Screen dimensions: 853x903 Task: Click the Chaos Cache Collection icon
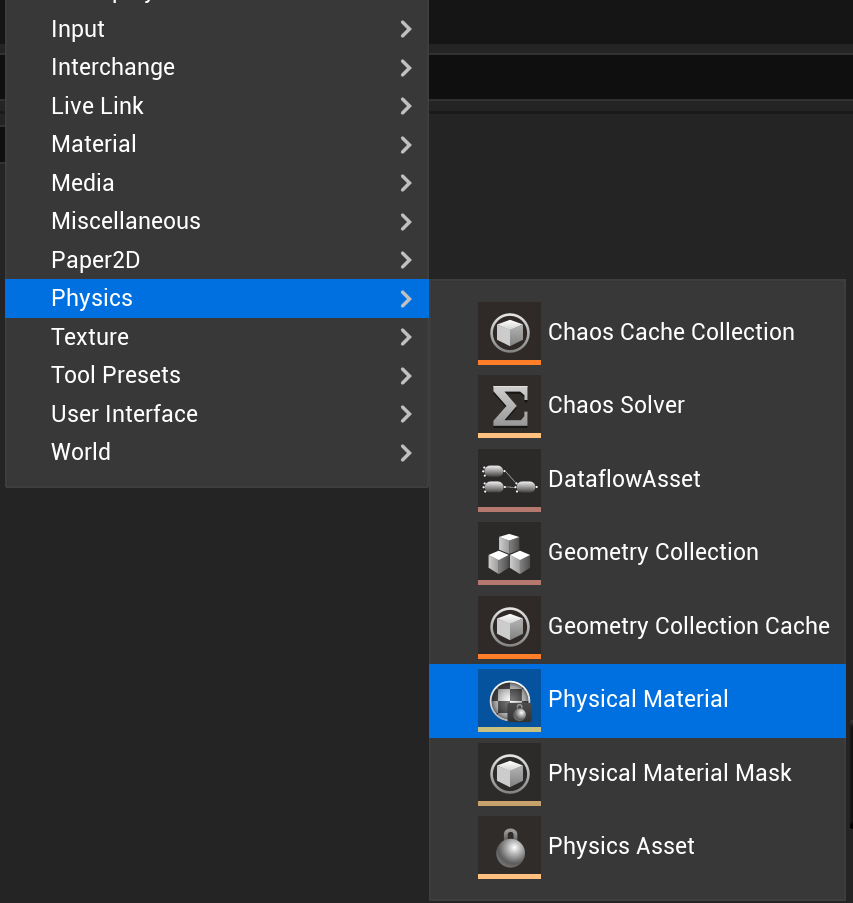pos(509,332)
